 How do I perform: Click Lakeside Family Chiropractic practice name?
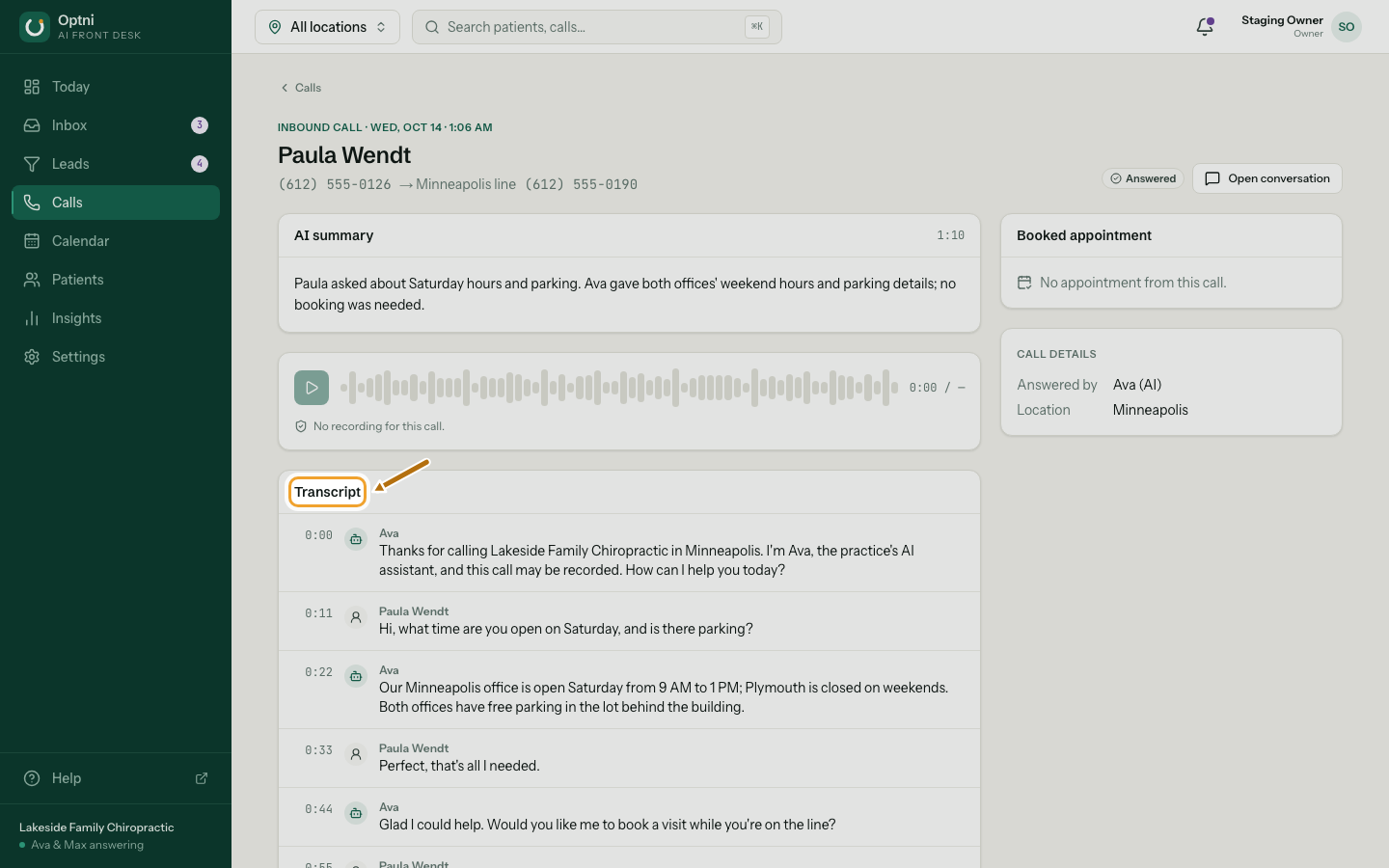click(x=96, y=827)
